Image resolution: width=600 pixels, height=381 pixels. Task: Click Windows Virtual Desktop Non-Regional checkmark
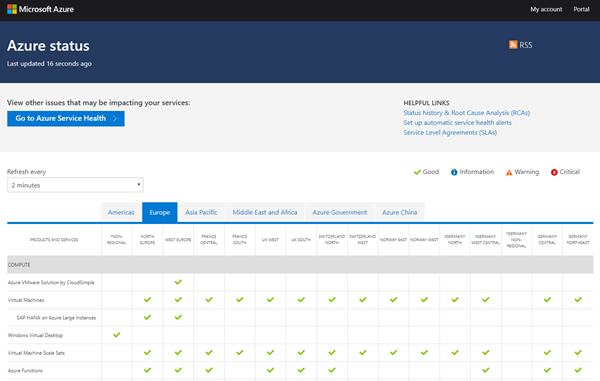click(x=117, y=335)
